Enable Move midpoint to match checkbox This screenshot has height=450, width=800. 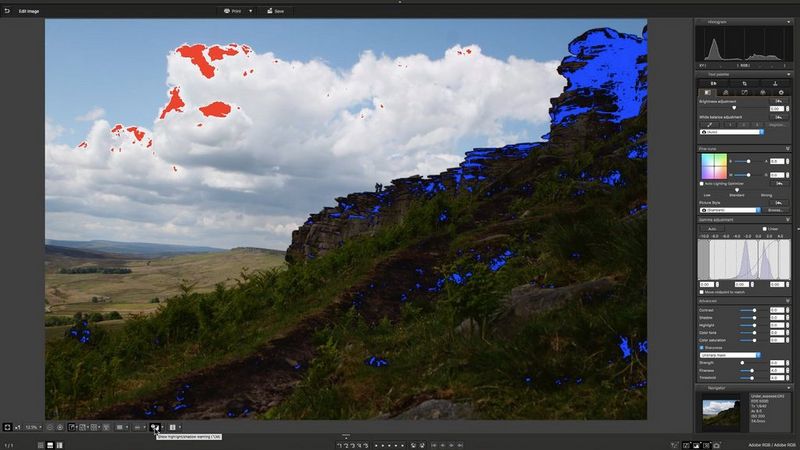(x=702, y=292)
